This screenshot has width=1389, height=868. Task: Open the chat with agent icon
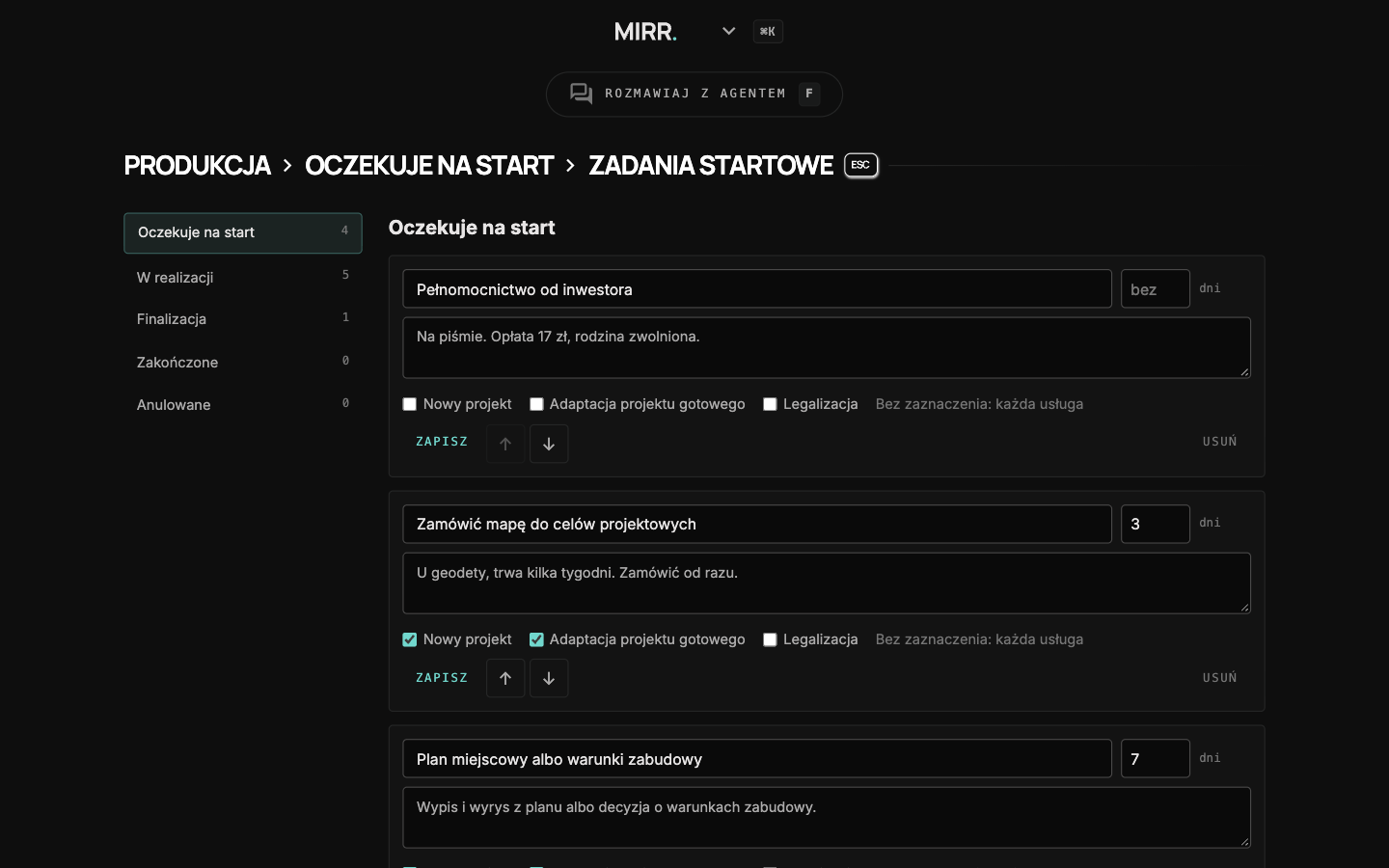pyautogui.click(x=581, y=94)
